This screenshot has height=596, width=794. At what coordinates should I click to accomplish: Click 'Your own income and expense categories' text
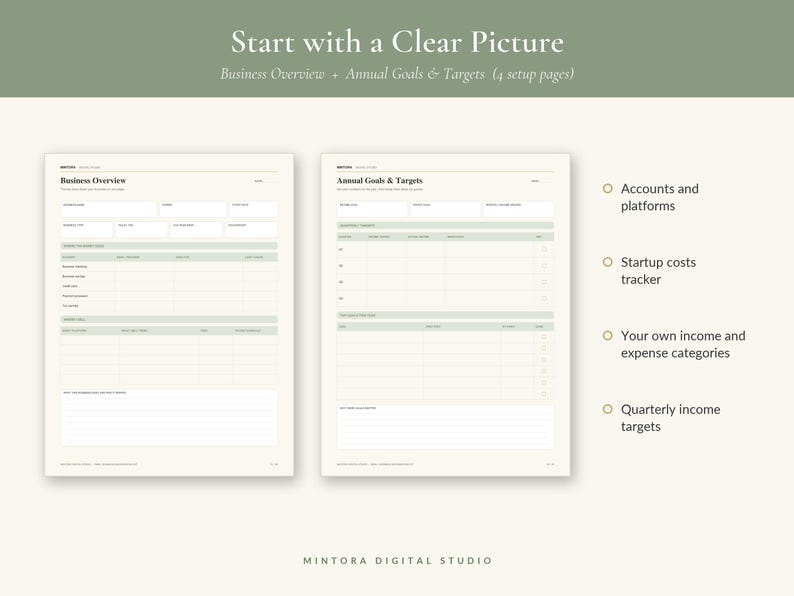[683, 344]
